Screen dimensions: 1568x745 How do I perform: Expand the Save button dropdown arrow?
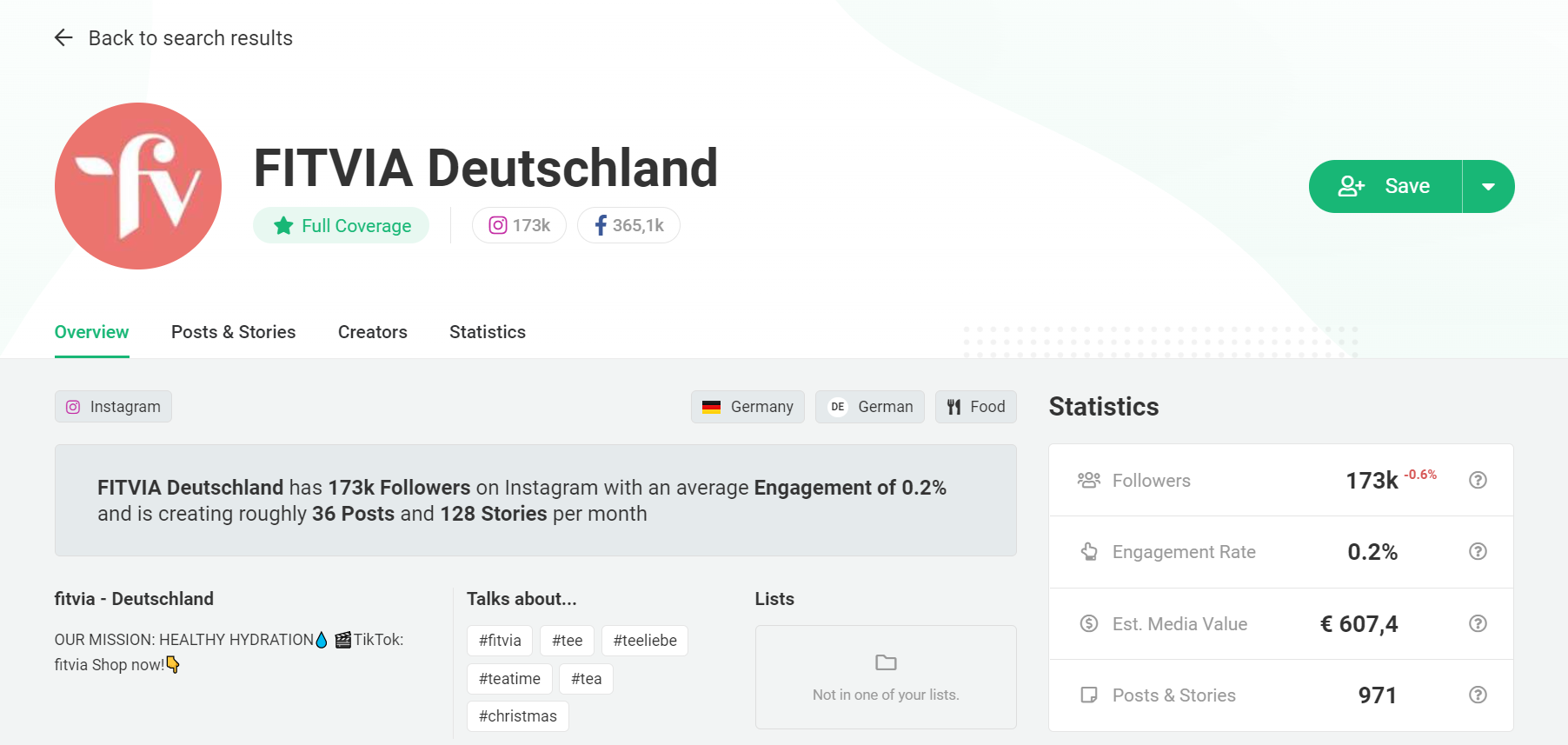(x=1488, y=186)
